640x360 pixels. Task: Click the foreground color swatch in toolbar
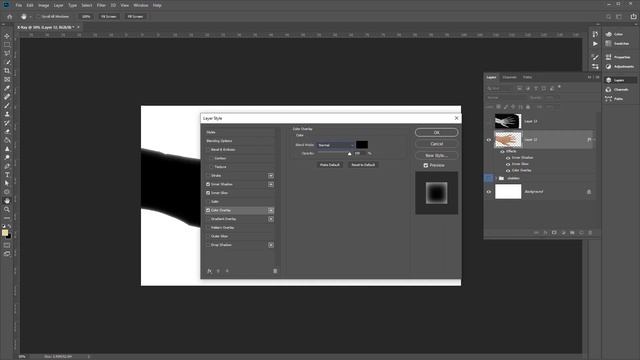point(5,233)
